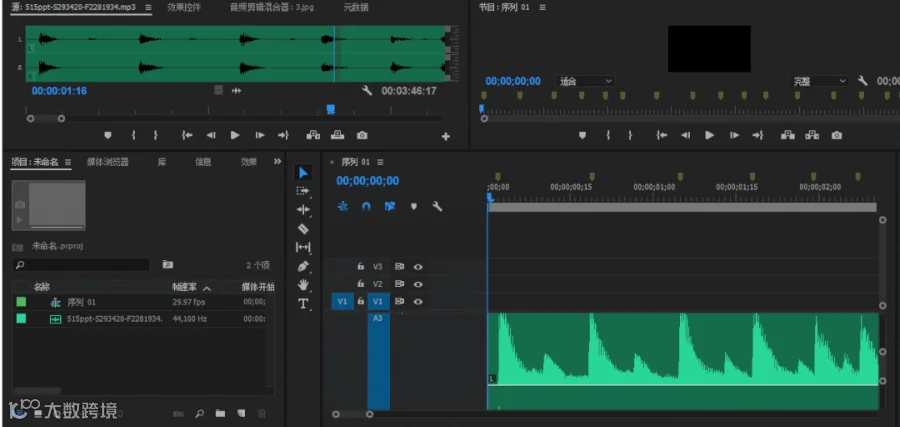This screenshot has height=427, width=900.
Task: Click the New Bin folder icon
Action: tap(220, 413)
